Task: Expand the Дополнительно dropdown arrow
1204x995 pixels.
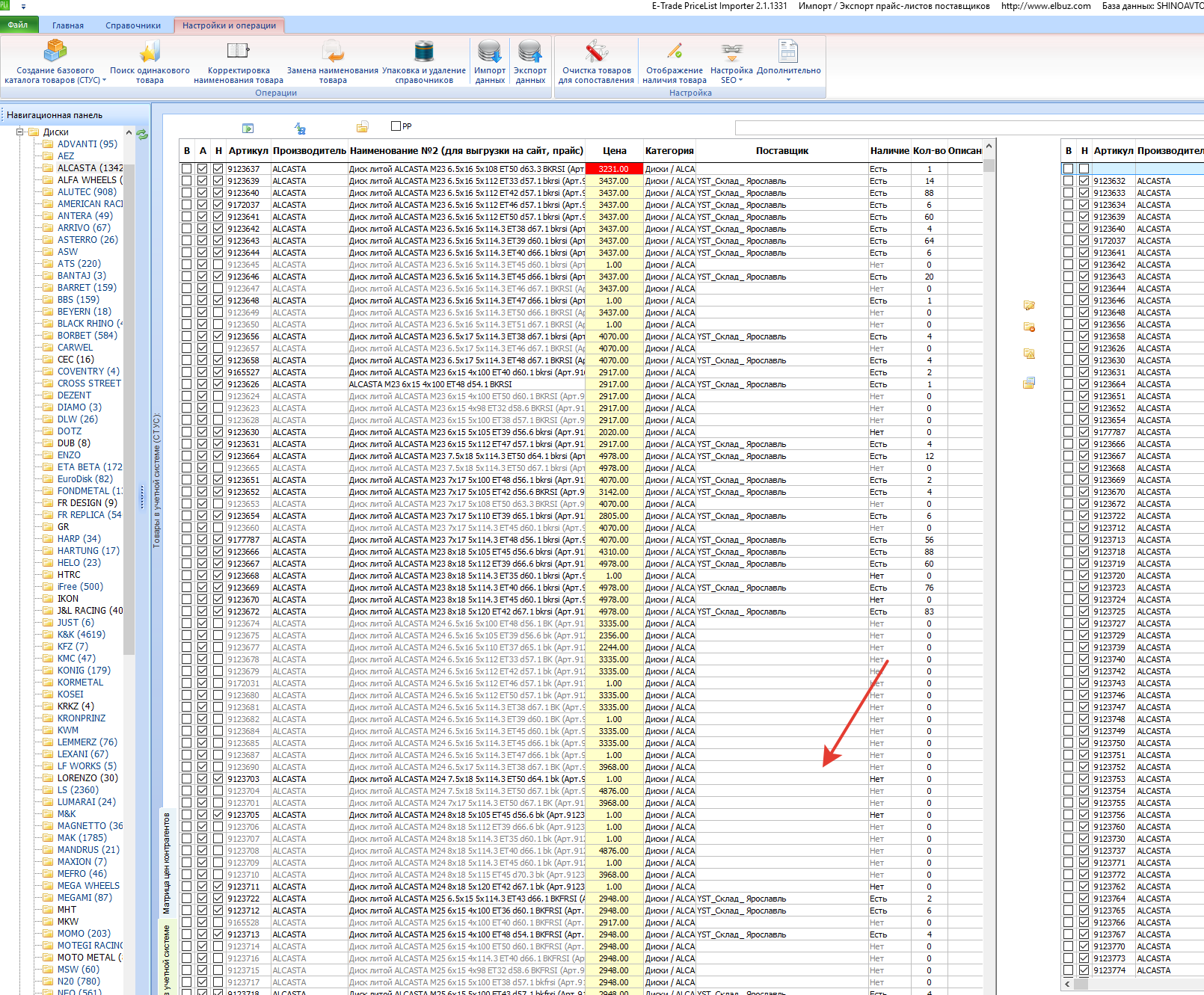Action: pos(788,81)
